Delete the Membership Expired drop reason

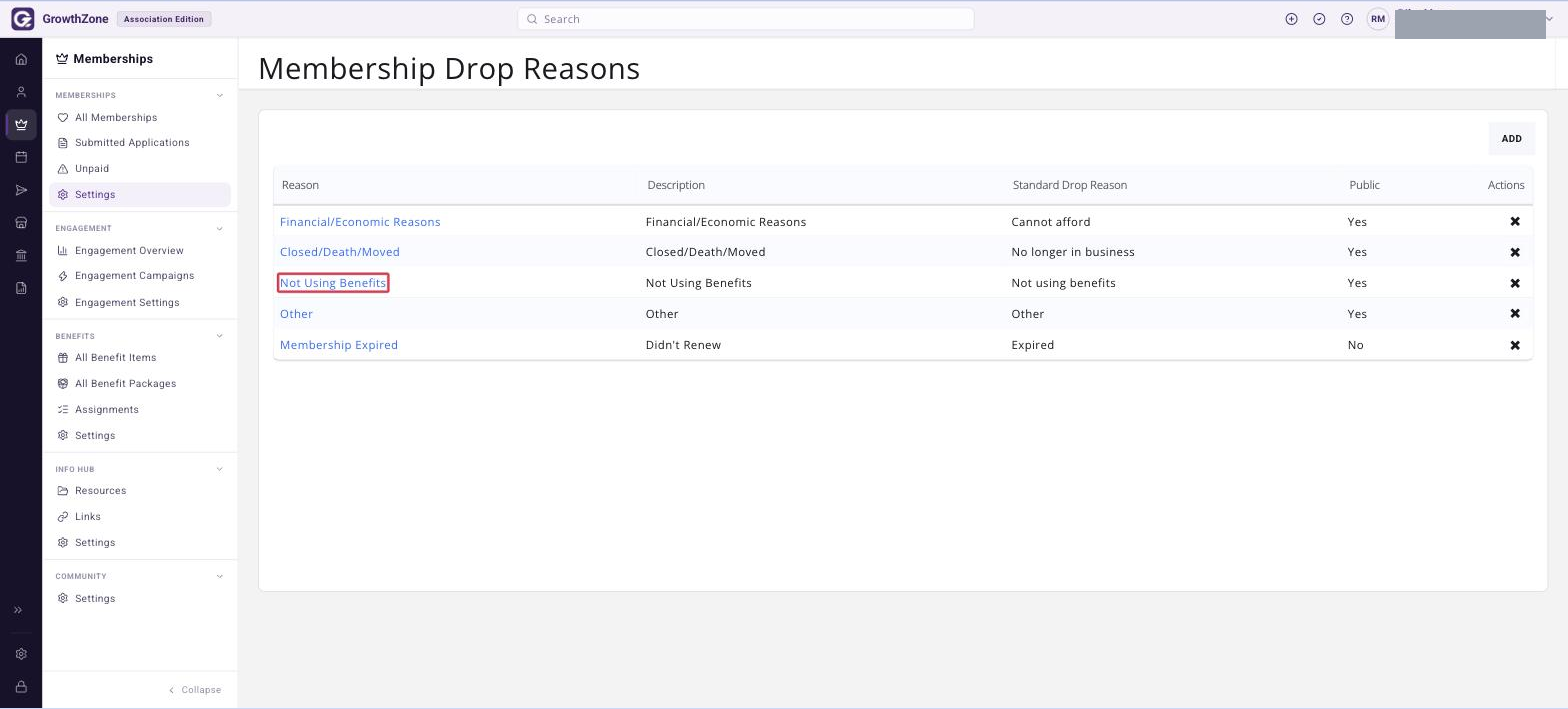click(x=1515, y=345)
